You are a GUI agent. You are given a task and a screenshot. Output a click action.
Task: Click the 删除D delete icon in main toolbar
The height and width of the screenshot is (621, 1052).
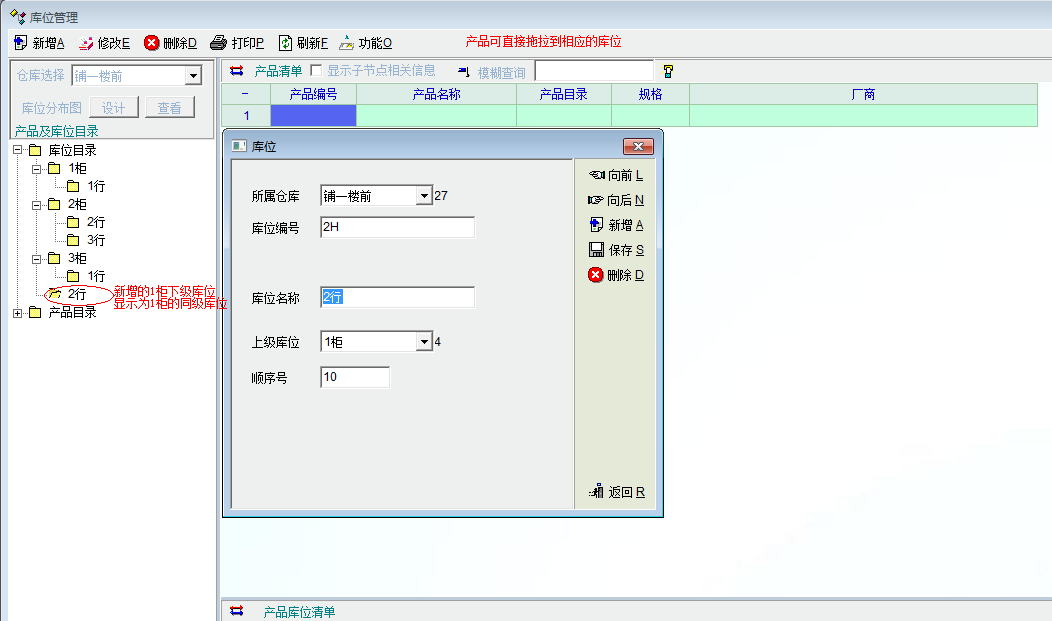(152, 43)
